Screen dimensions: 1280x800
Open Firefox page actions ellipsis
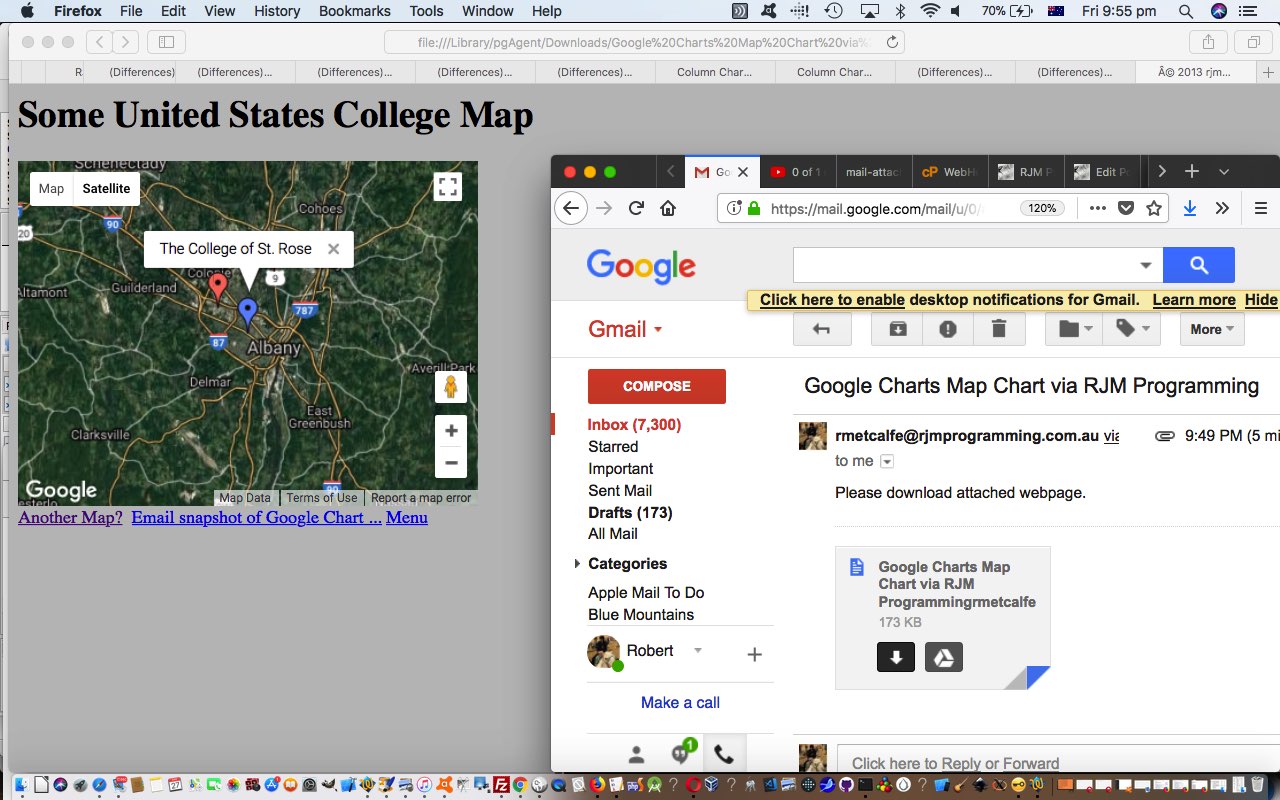click(x=1097, y=208)
